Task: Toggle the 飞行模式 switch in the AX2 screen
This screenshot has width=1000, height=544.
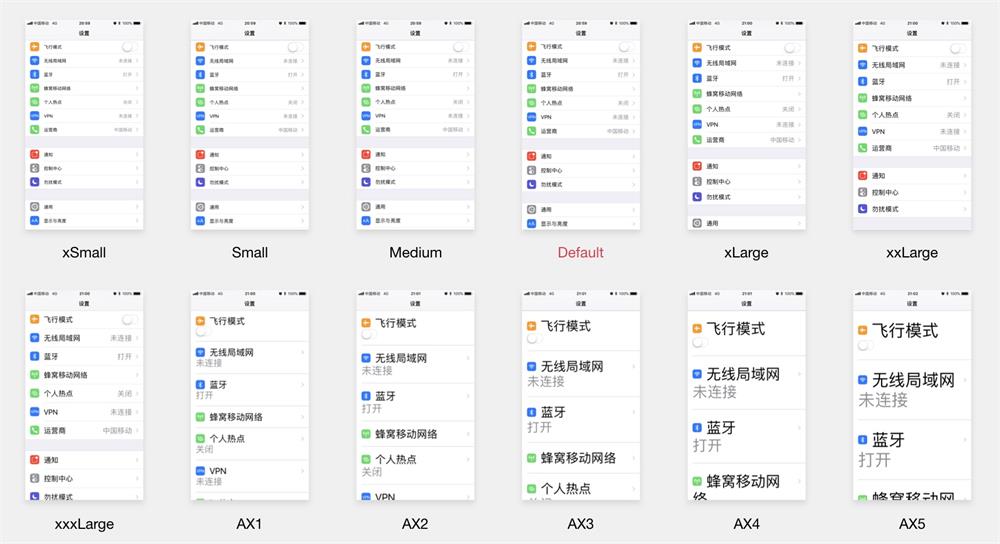Action: coord(369,335)
